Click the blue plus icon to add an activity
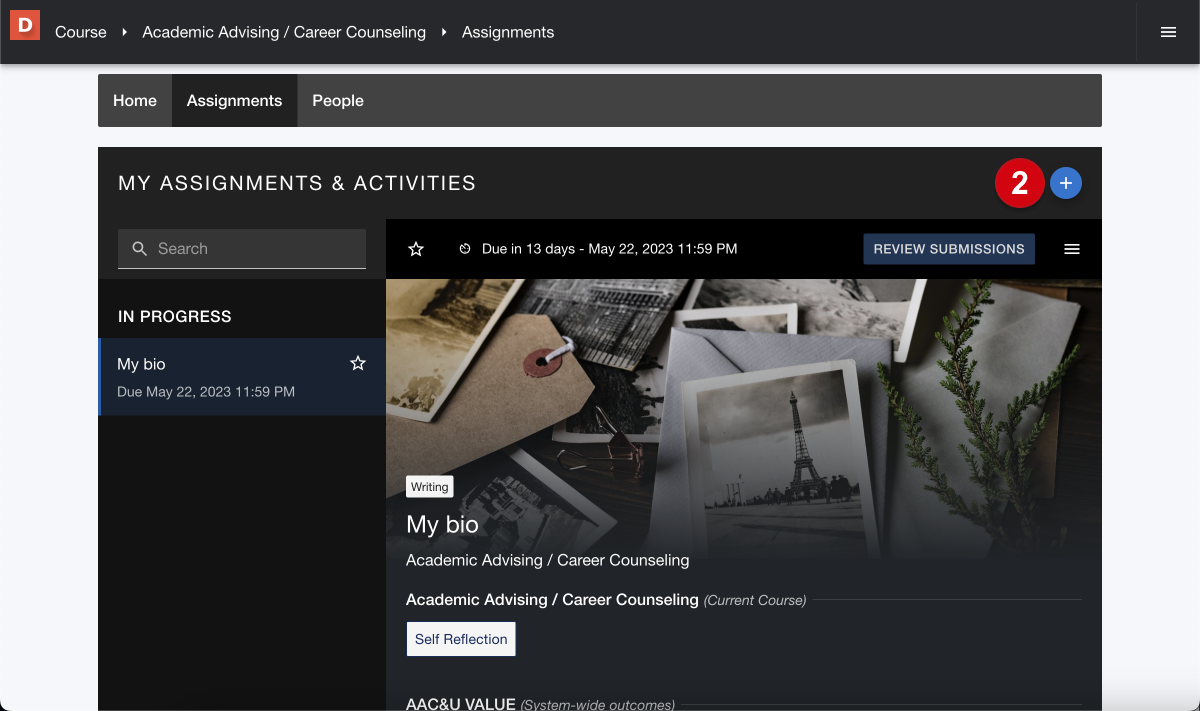 (1065, 183)
